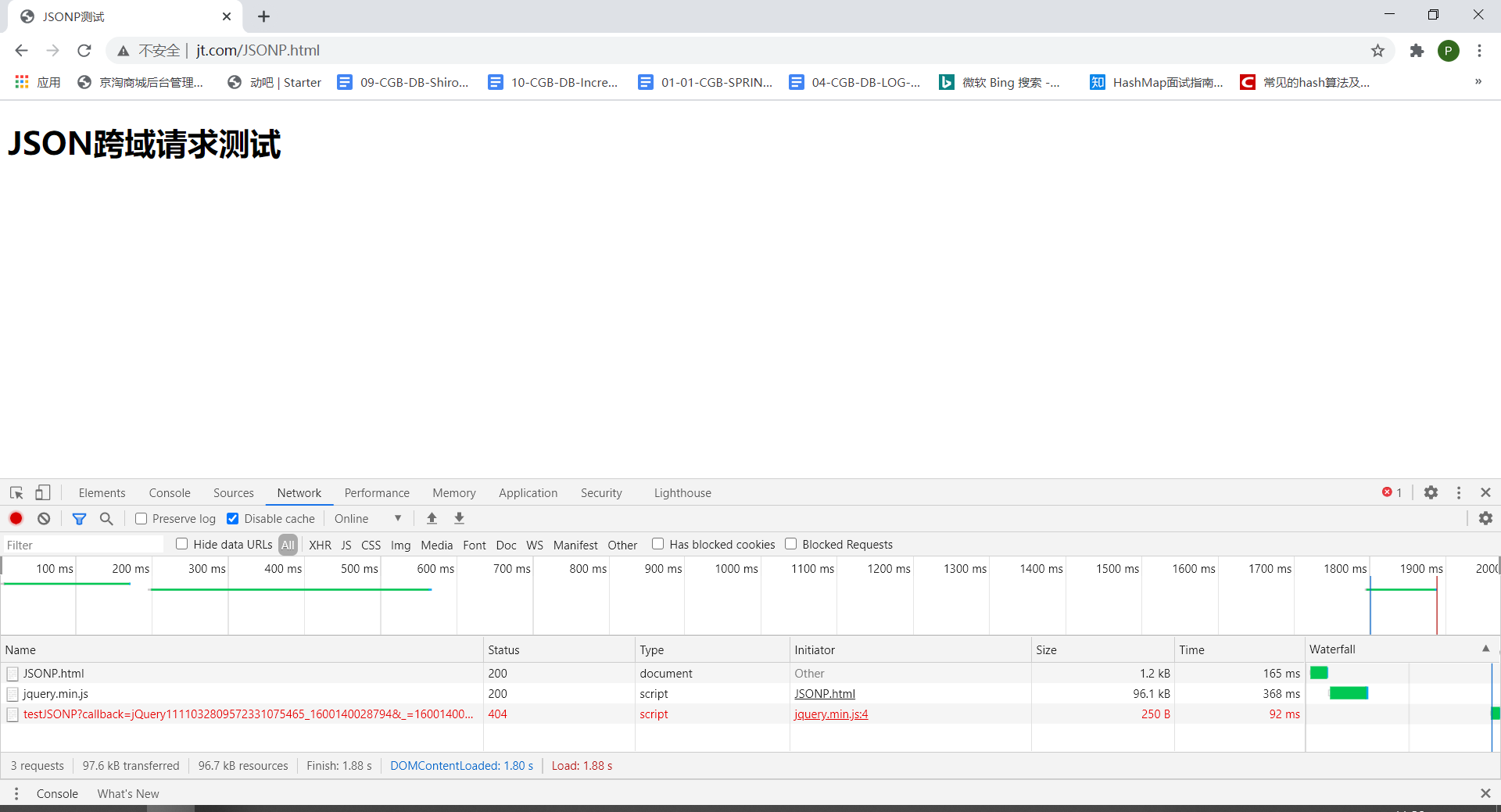This screenshot has height=812, width=1501.
Task: Open the Memory tab
Action: 454,492
